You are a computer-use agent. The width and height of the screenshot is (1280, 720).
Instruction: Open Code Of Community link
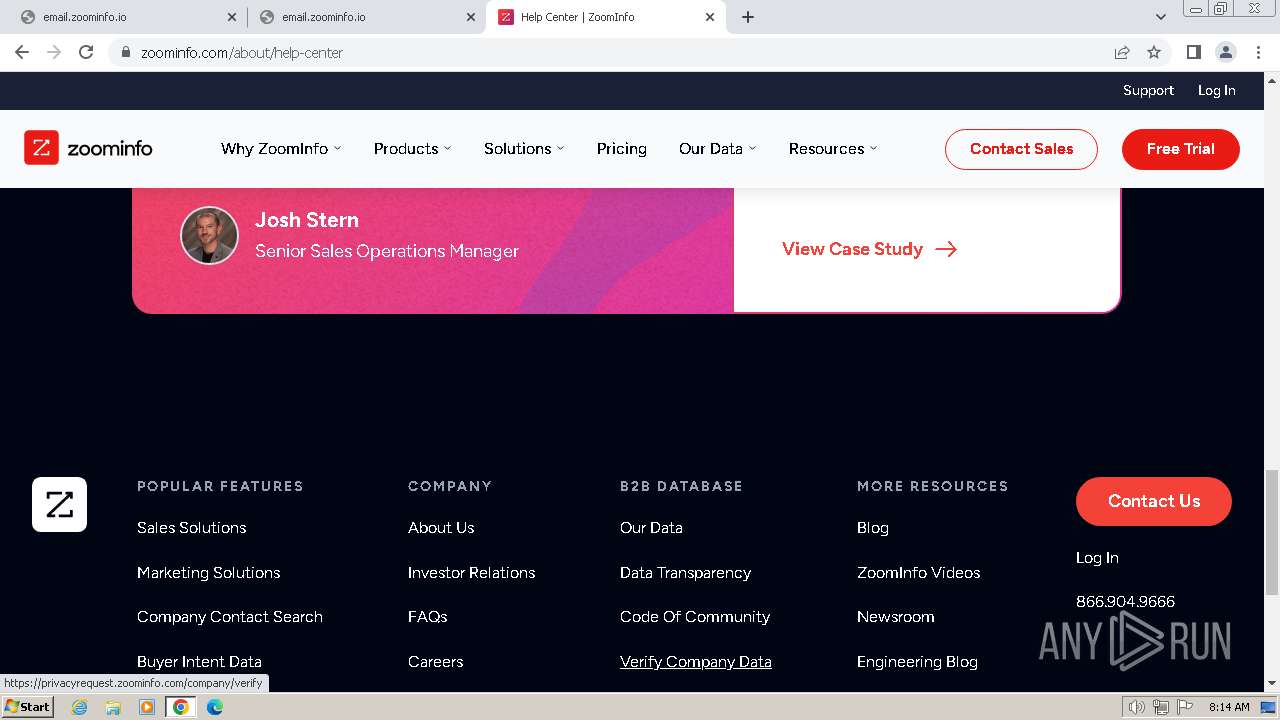(x=695, y=616)
